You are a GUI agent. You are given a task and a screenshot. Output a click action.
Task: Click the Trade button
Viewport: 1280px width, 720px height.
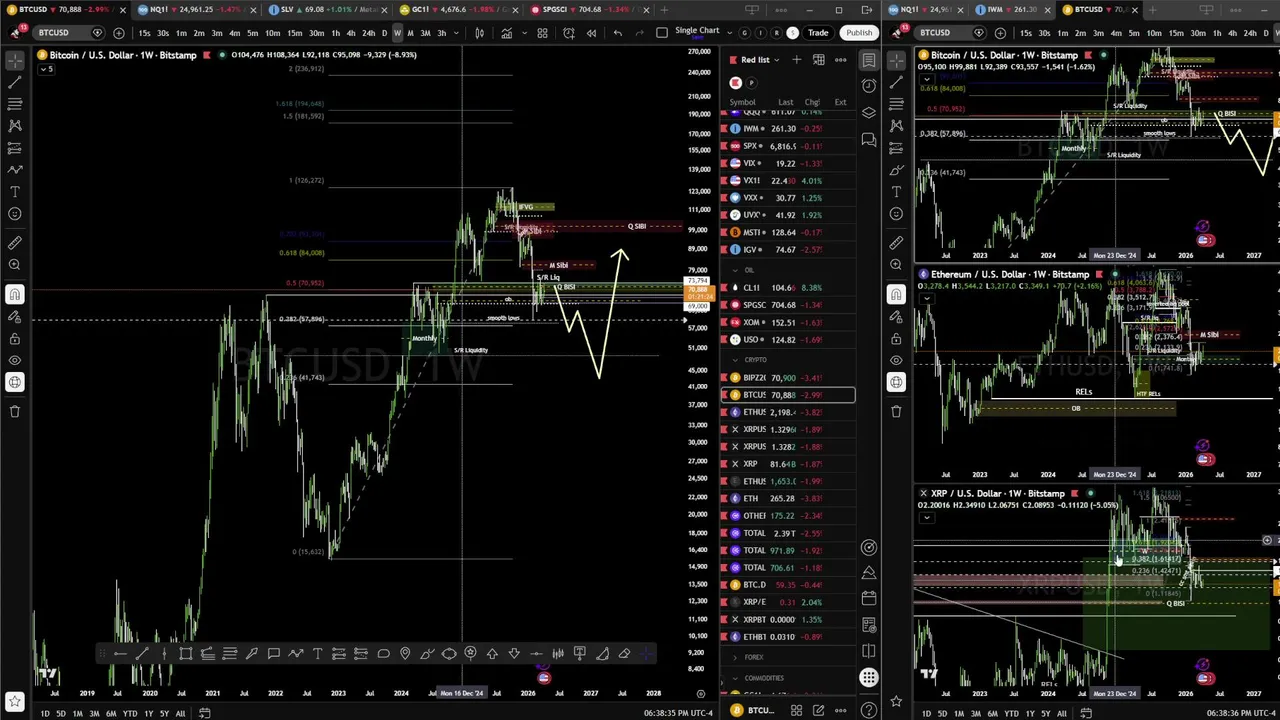818,33
